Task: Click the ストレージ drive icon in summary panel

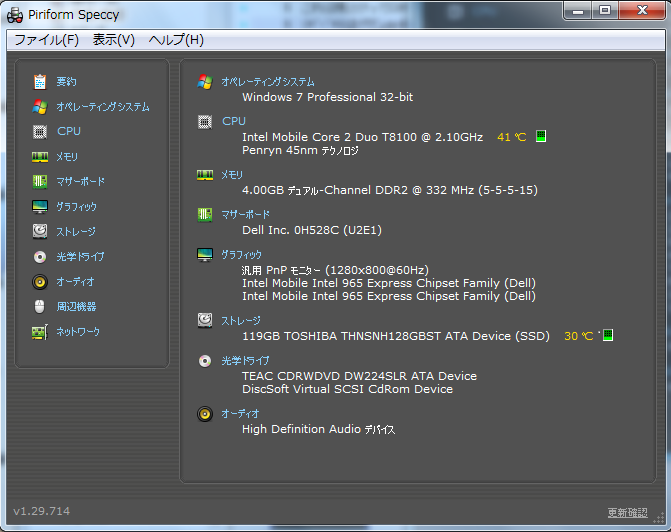Action: coord(205,320)
